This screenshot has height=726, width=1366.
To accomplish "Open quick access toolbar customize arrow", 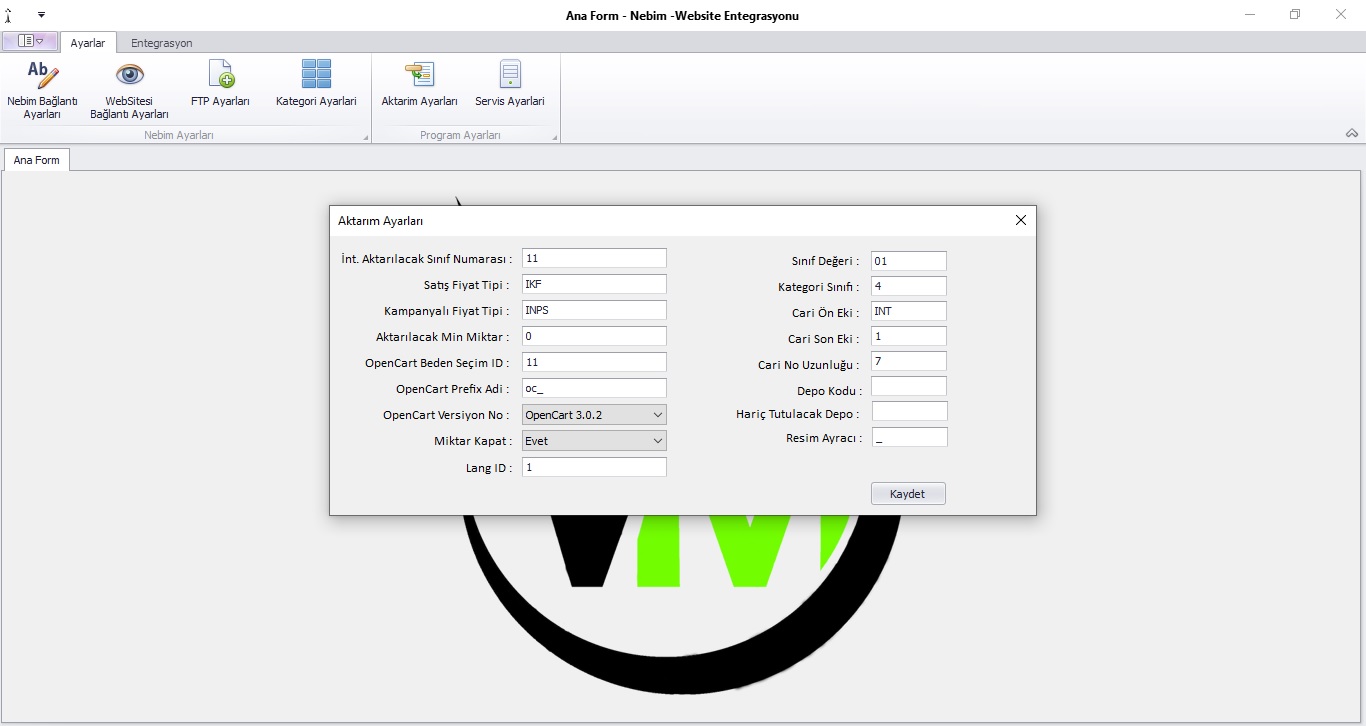I will [x=42, y=15].
